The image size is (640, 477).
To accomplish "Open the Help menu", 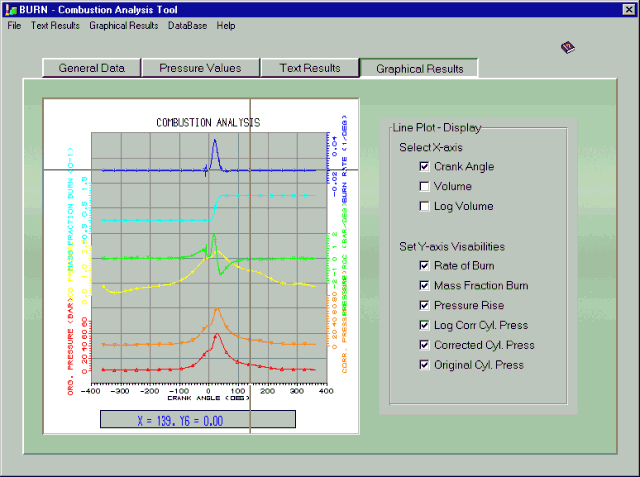I will pyautogui.click(x=226, y=26).
